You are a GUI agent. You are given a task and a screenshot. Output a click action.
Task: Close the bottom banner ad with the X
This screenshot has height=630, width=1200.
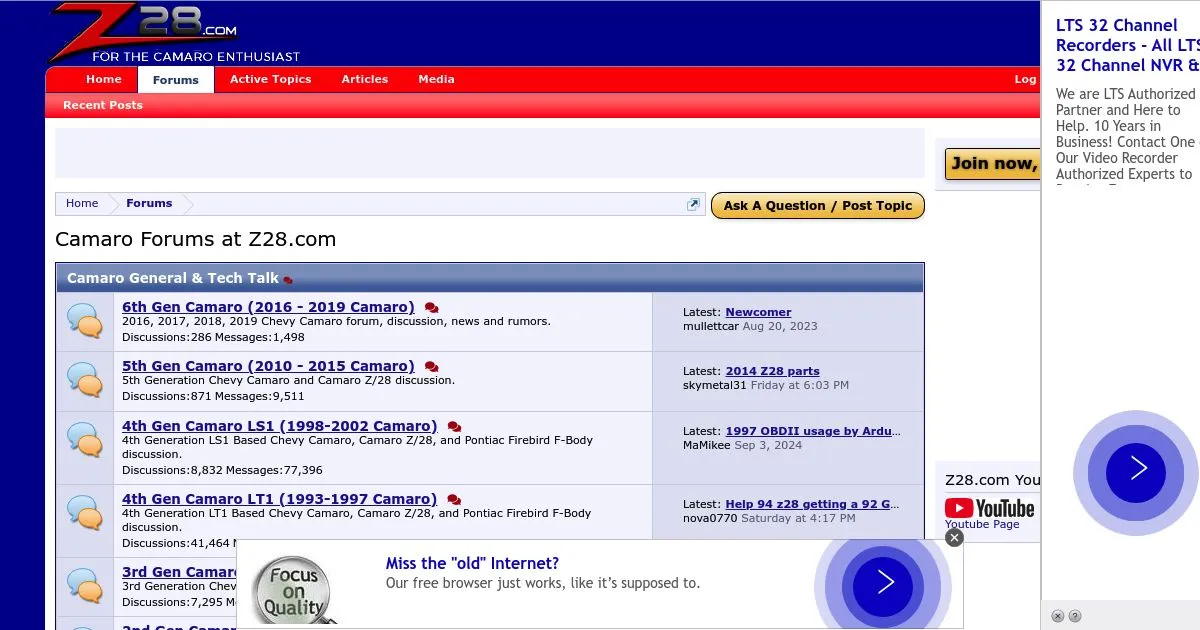tap(954, 538)
